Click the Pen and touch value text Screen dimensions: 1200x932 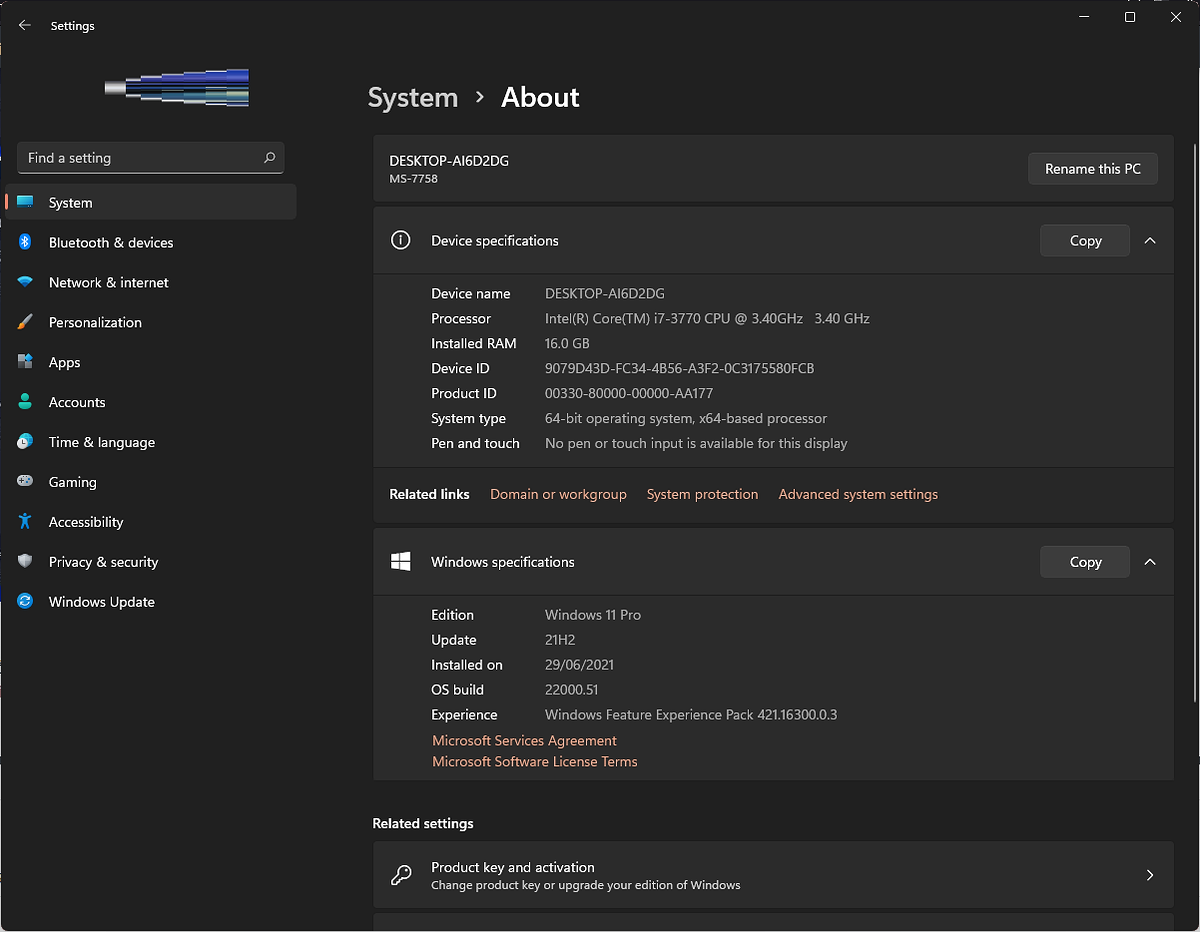point(696,444)
